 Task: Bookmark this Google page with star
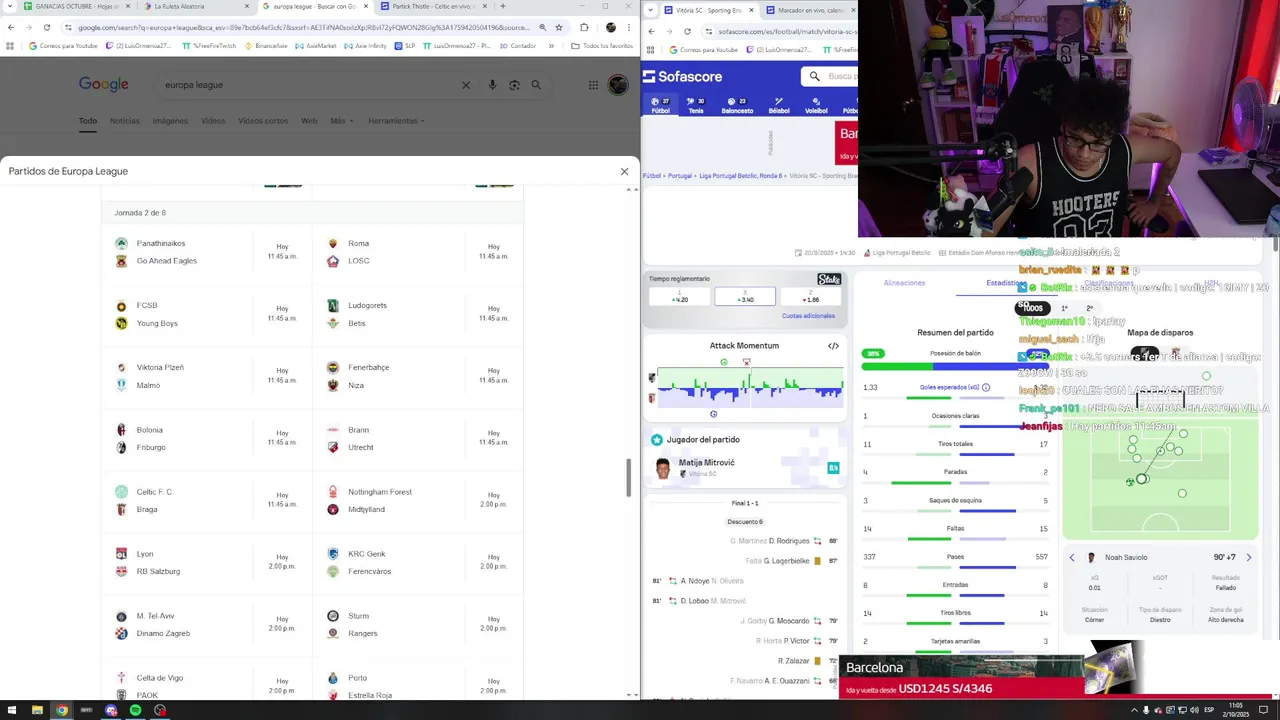(x=559, y=27)
